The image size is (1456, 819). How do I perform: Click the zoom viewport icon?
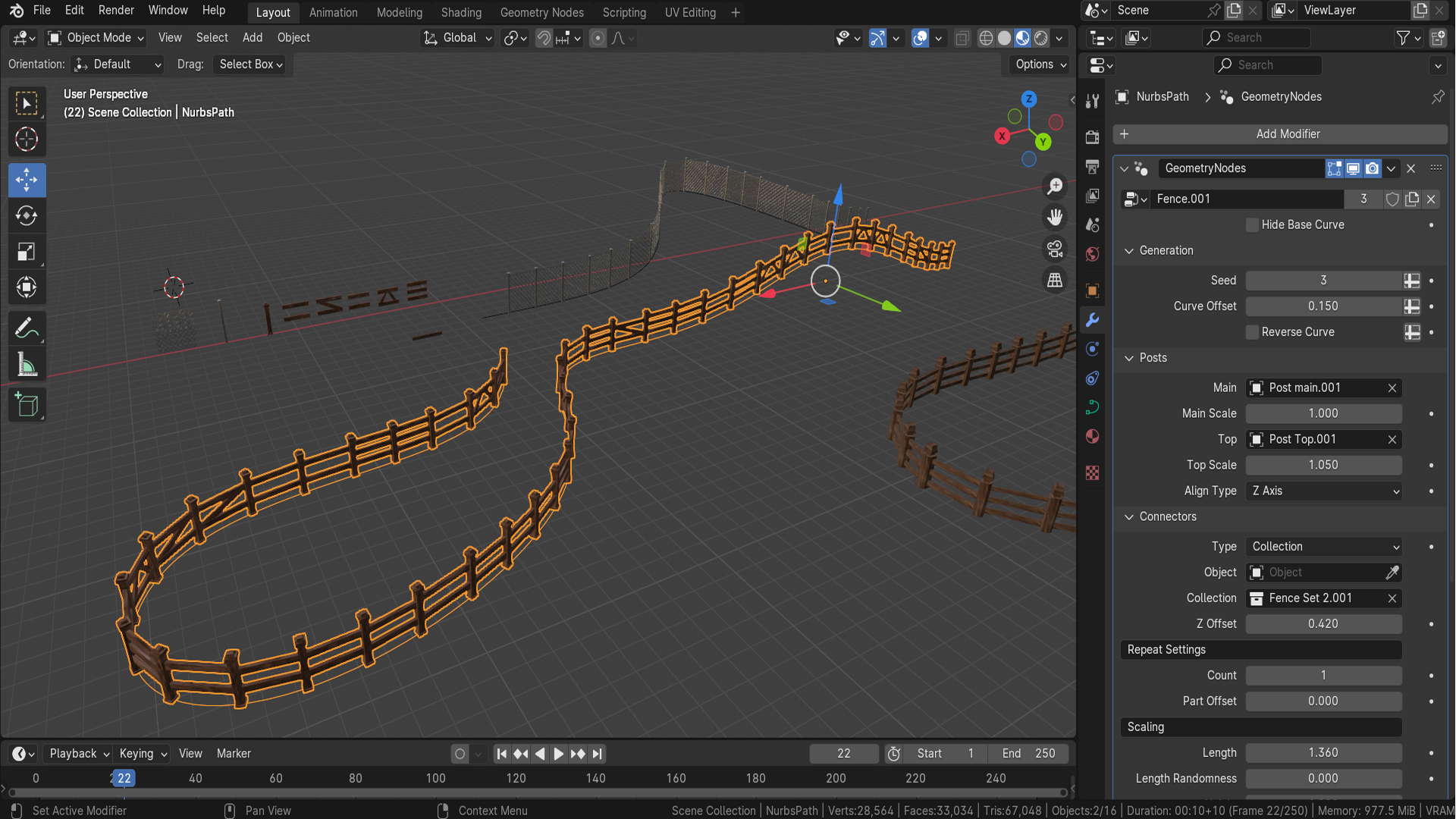pos(1055,187)
